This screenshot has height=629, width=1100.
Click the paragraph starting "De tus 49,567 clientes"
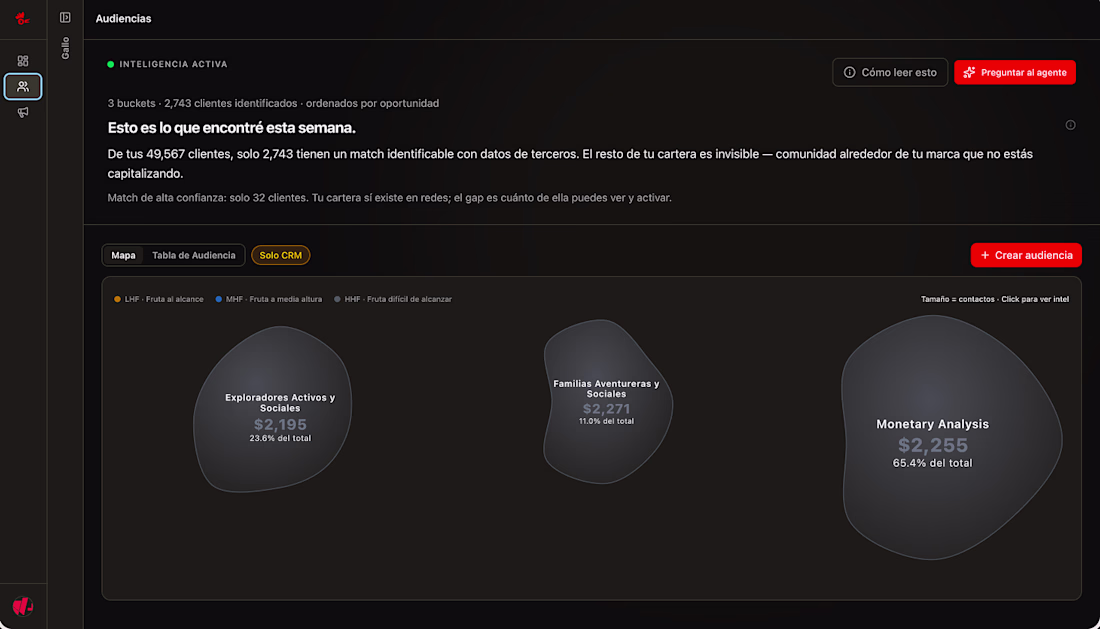coord(570,163)
